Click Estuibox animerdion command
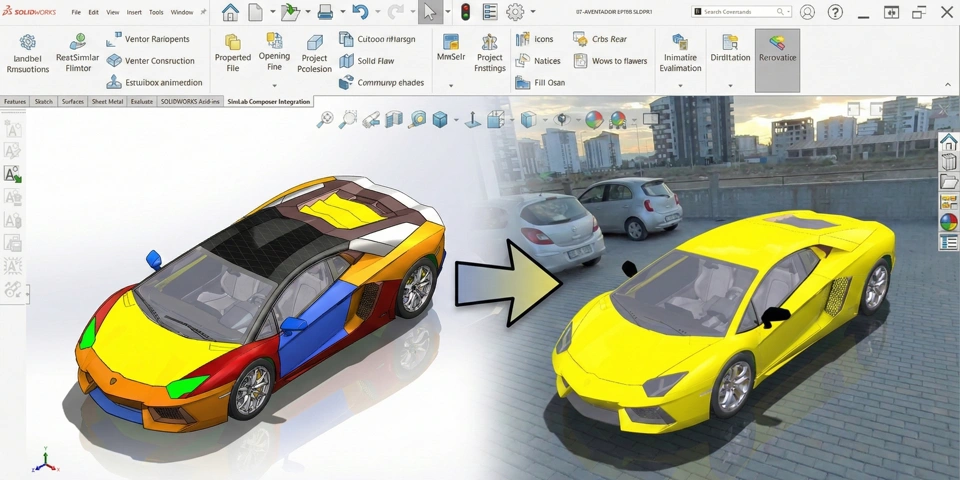Viewport: 960px width, 480px height. coord(154,82)
